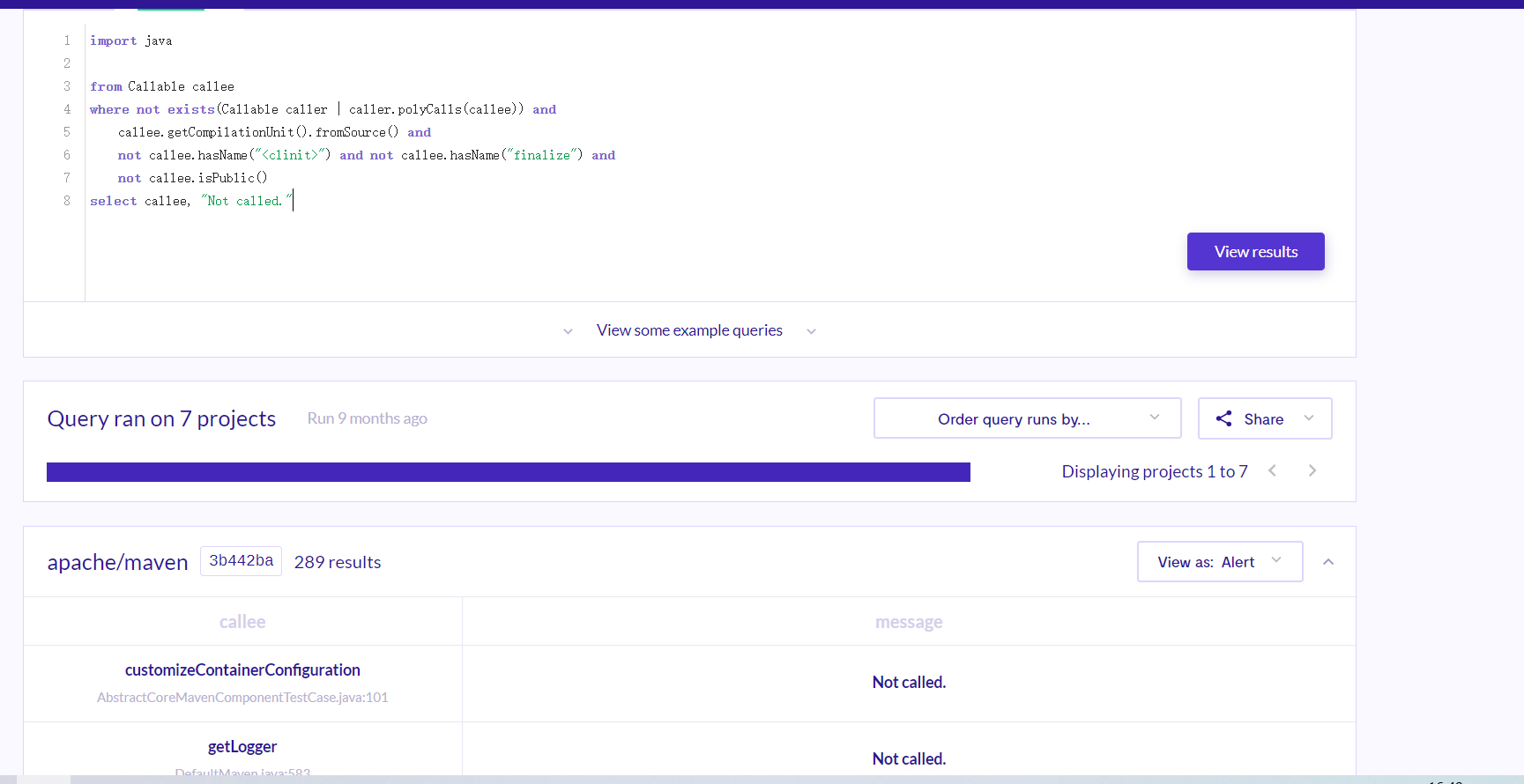This screenshot has width=1524, height=784.
Task: Open getLogger result link
Action: 242,746
